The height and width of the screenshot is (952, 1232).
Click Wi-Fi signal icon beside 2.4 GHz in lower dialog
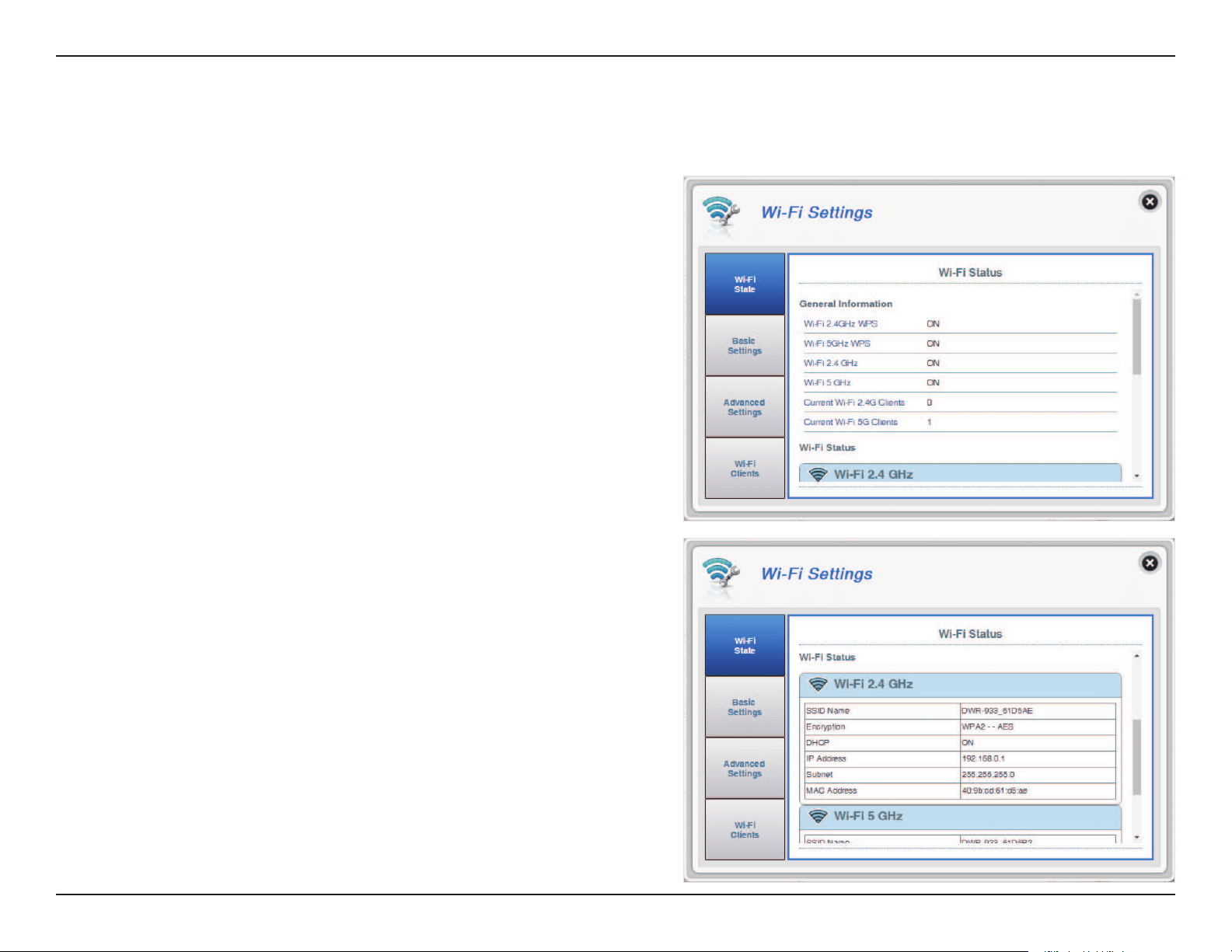point(818,684)
